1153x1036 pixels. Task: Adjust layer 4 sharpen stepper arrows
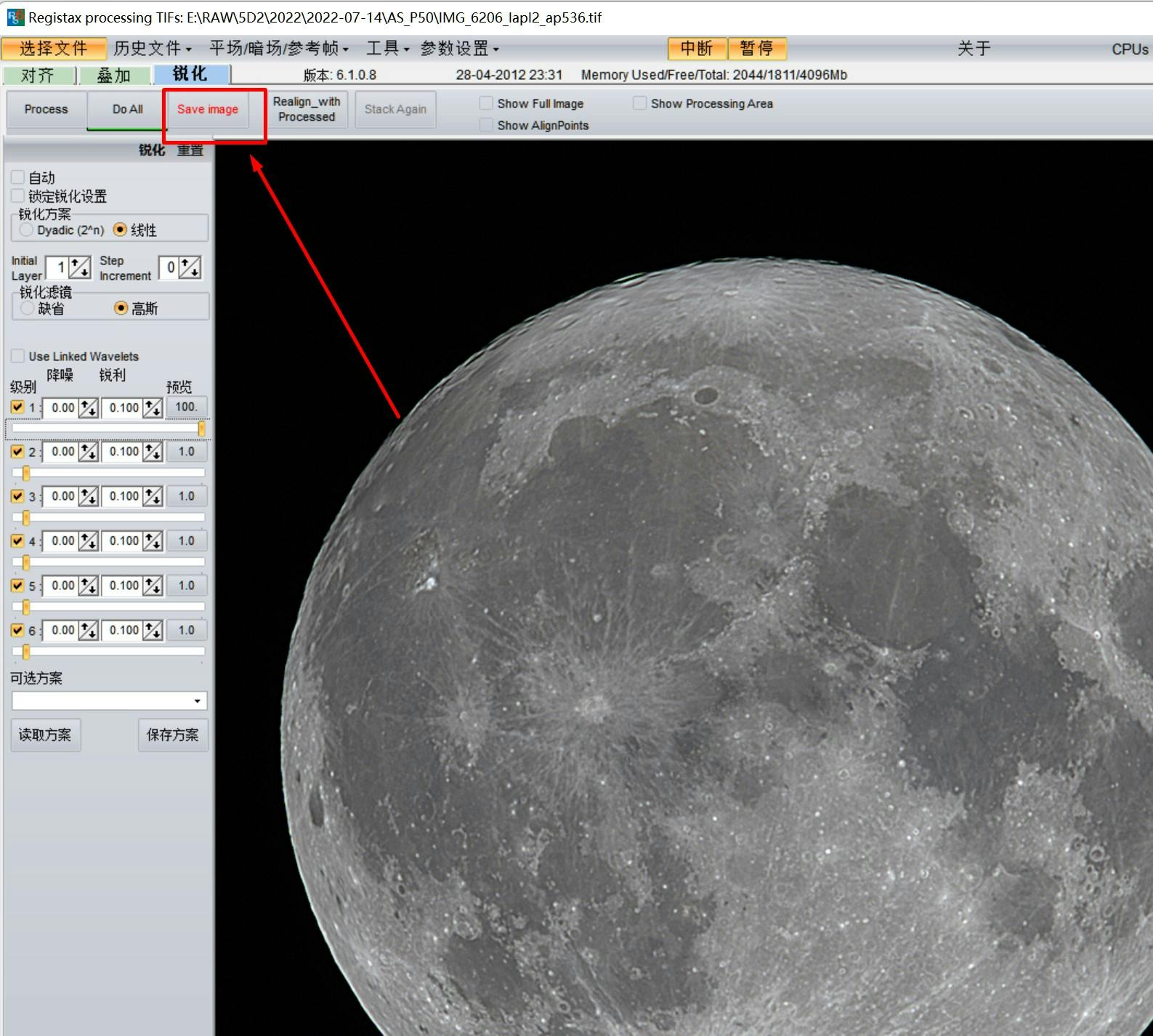point(153,541)
